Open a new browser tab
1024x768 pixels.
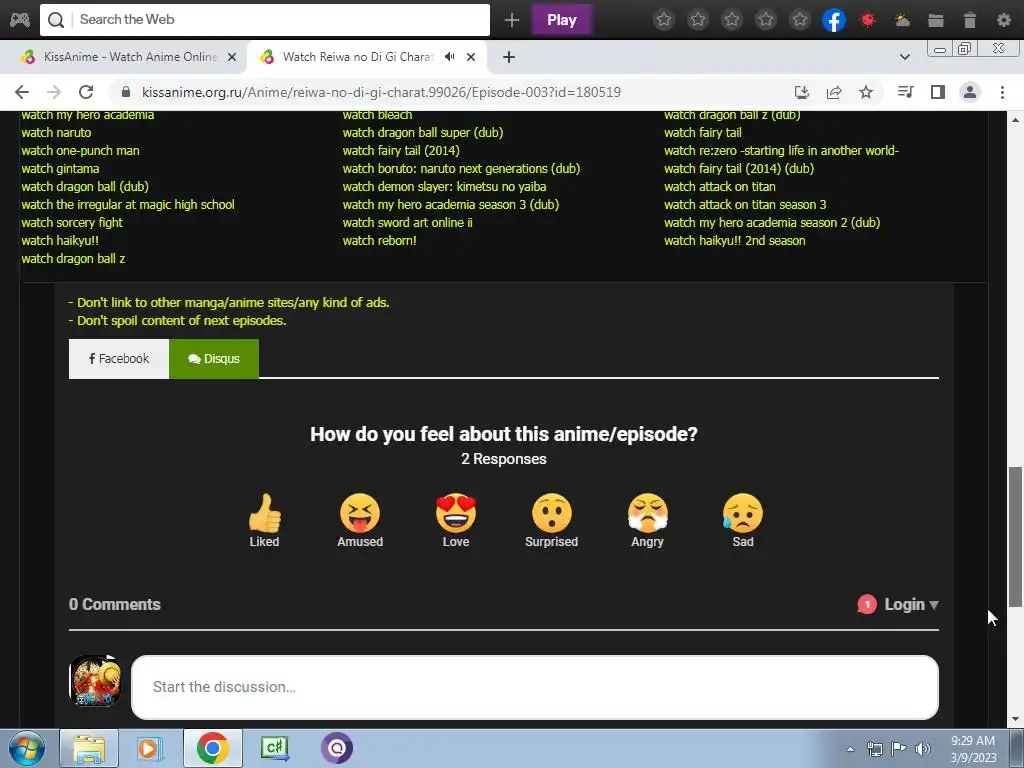point(509,57)
